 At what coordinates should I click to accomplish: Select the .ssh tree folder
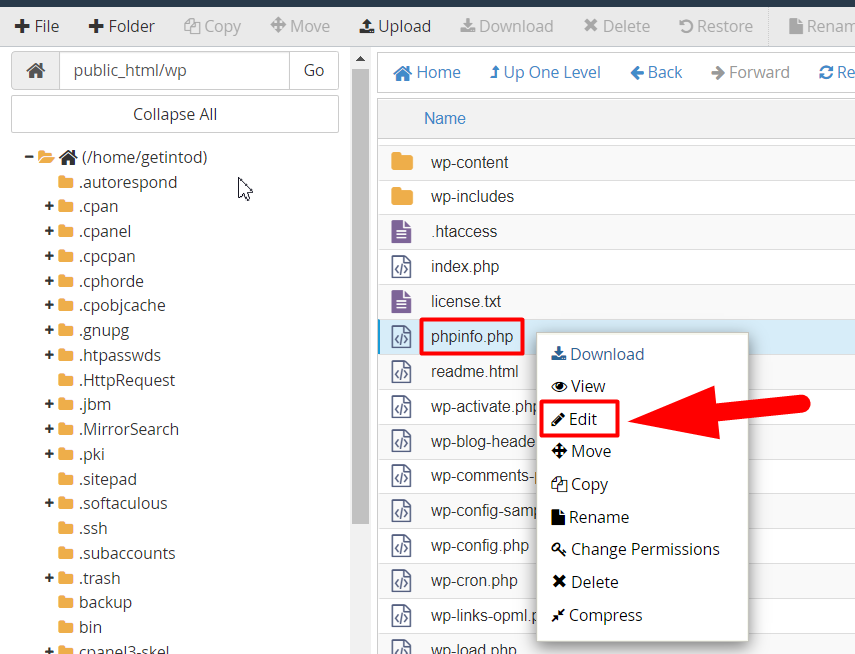tap(83, 528)
